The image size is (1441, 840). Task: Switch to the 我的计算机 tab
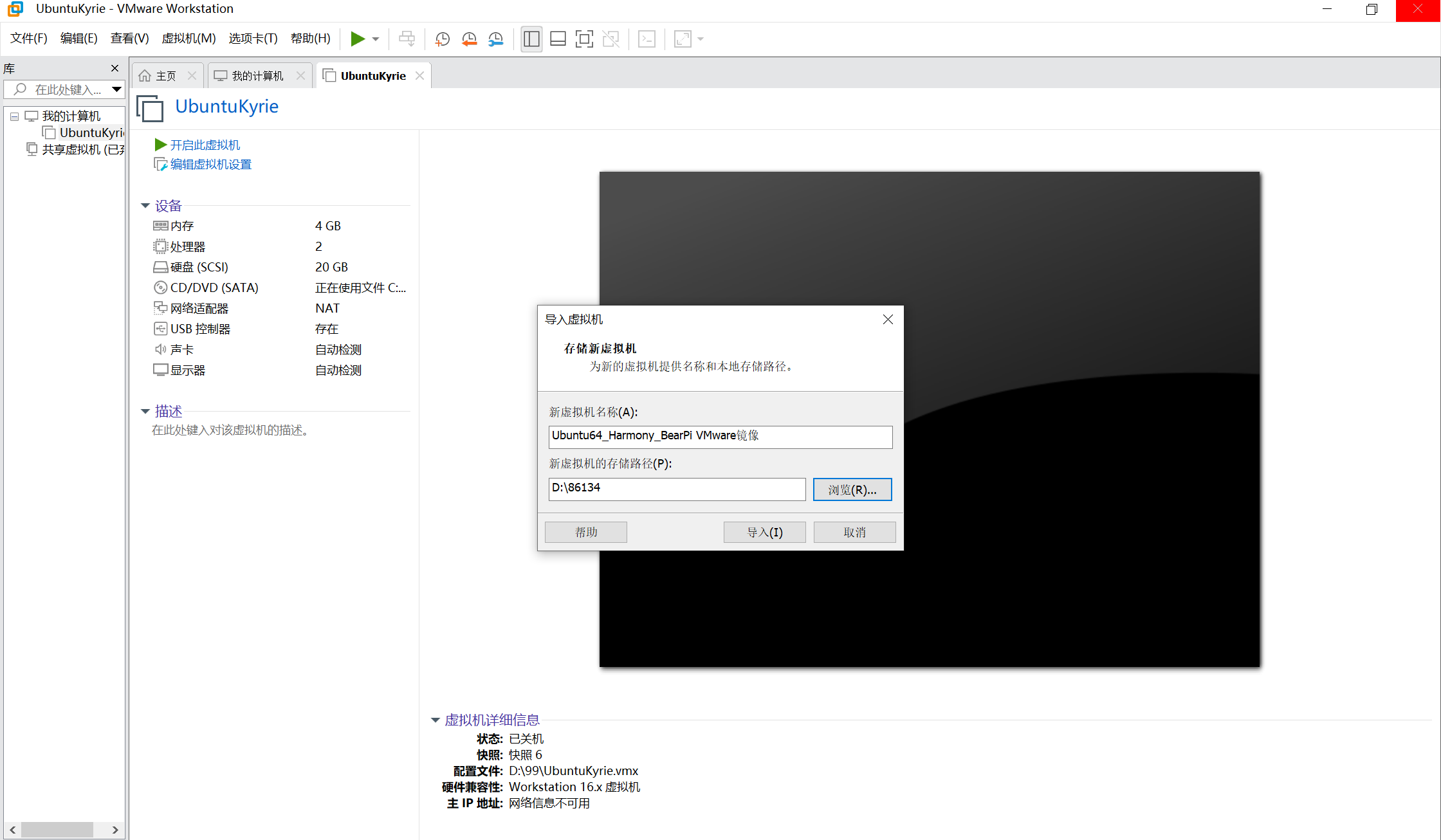tap(257, 76)
